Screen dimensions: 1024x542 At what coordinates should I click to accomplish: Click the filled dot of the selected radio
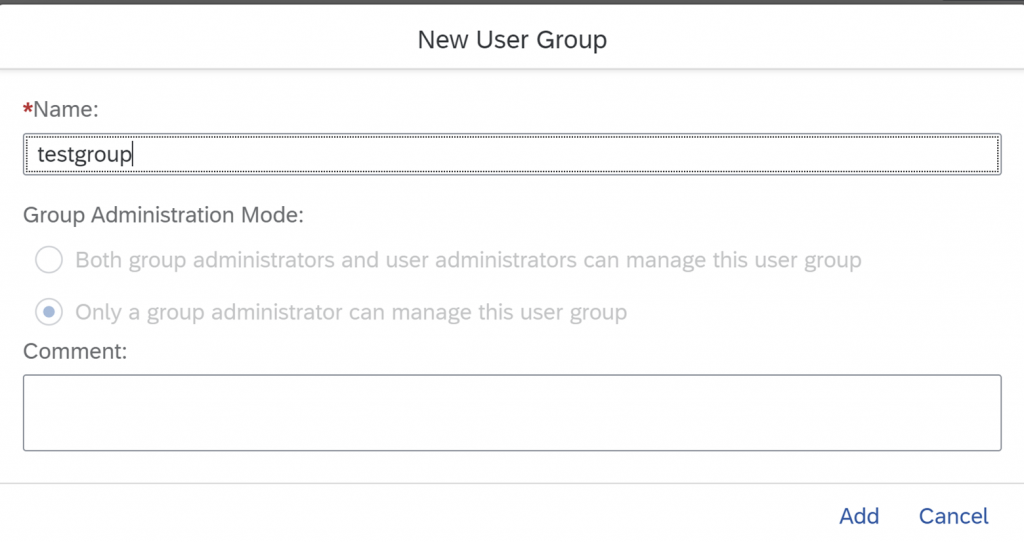49,312
